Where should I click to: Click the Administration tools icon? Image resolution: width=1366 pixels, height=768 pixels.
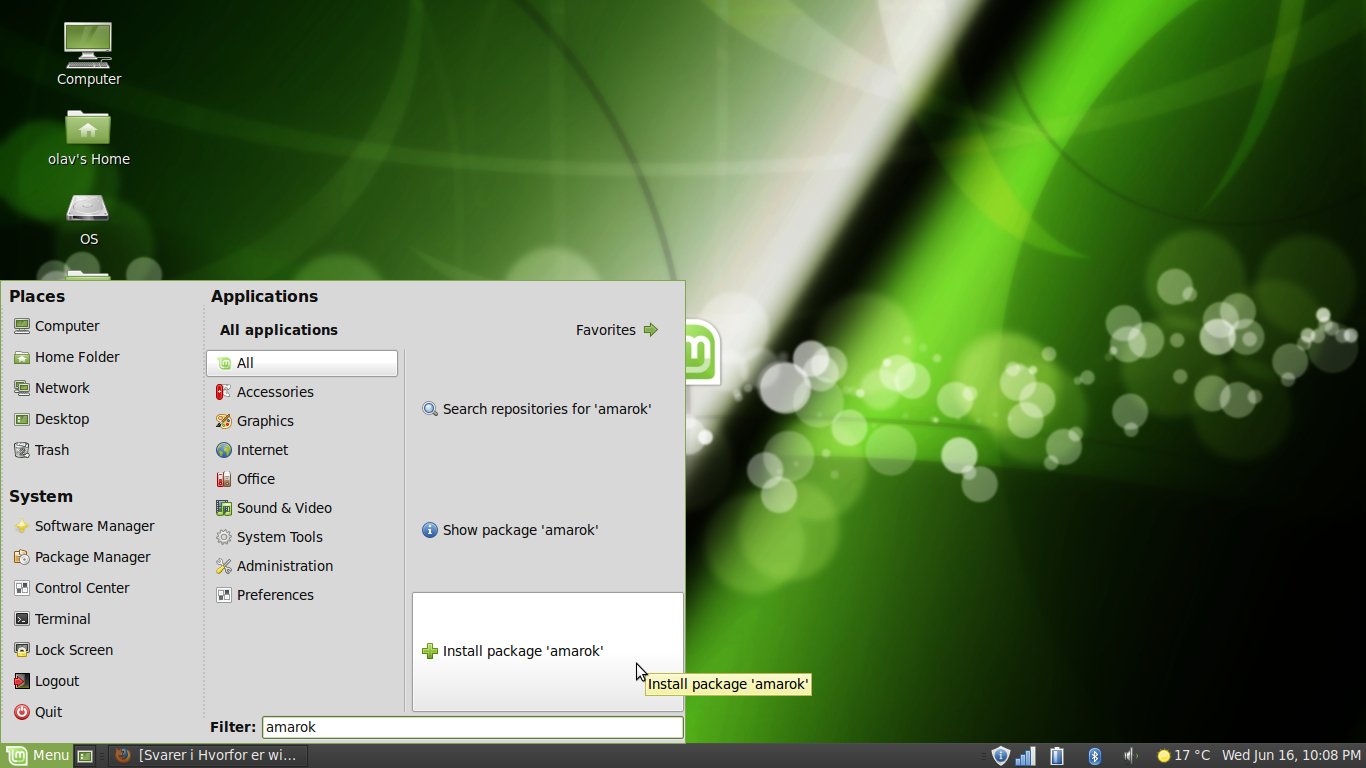[x=224, y=566]
